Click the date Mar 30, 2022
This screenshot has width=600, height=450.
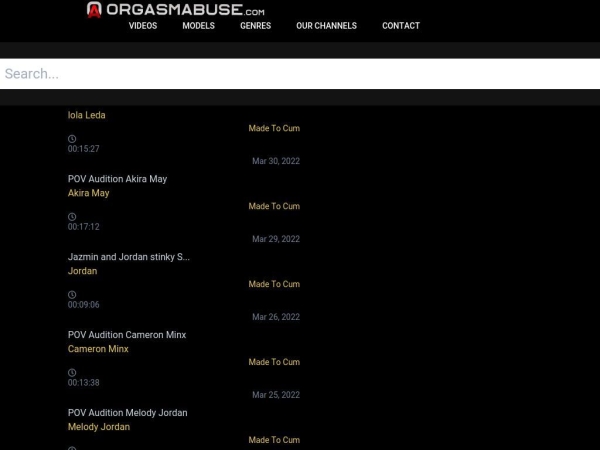276,161
